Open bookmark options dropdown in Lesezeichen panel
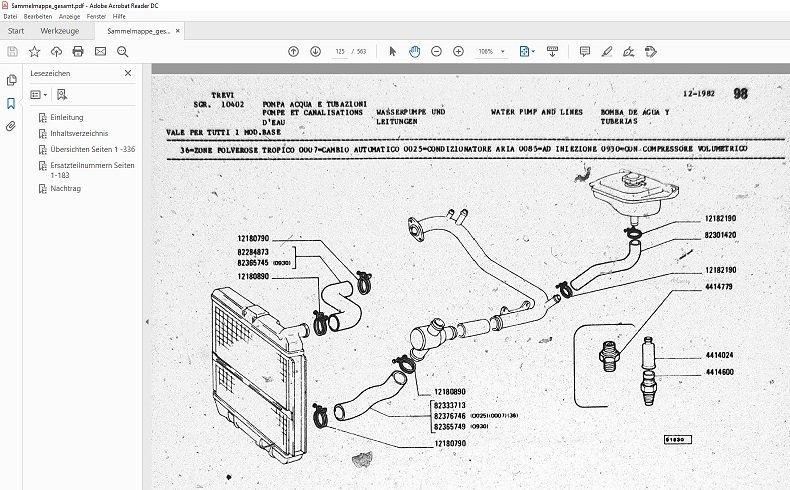The width and height of the screenshot is (790, 490). click(39, 94)
